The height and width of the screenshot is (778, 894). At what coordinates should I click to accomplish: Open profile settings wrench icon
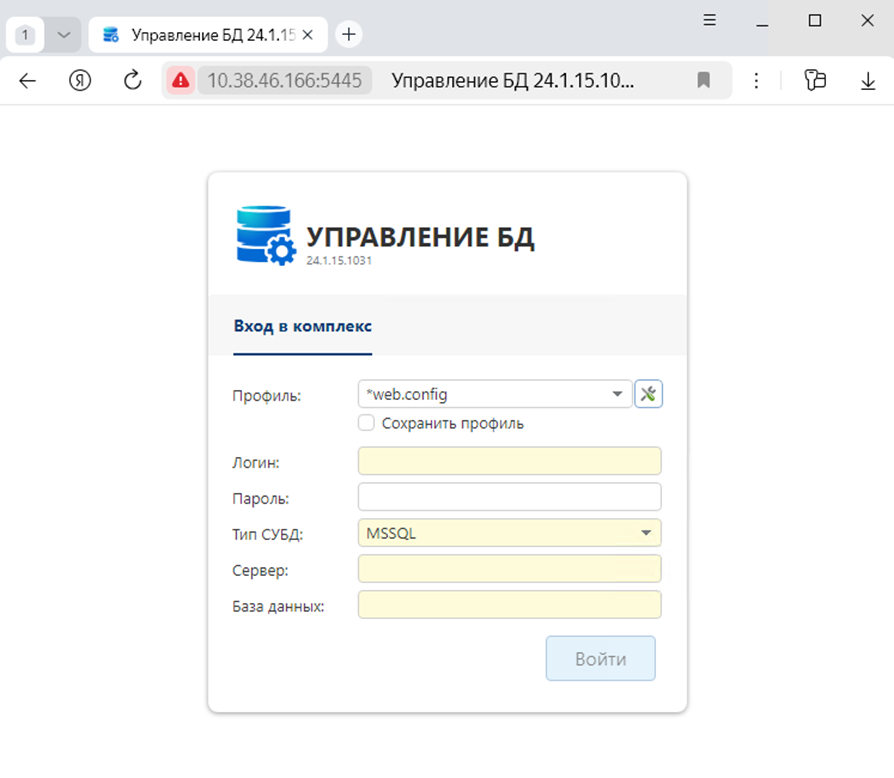click(648, 394)
